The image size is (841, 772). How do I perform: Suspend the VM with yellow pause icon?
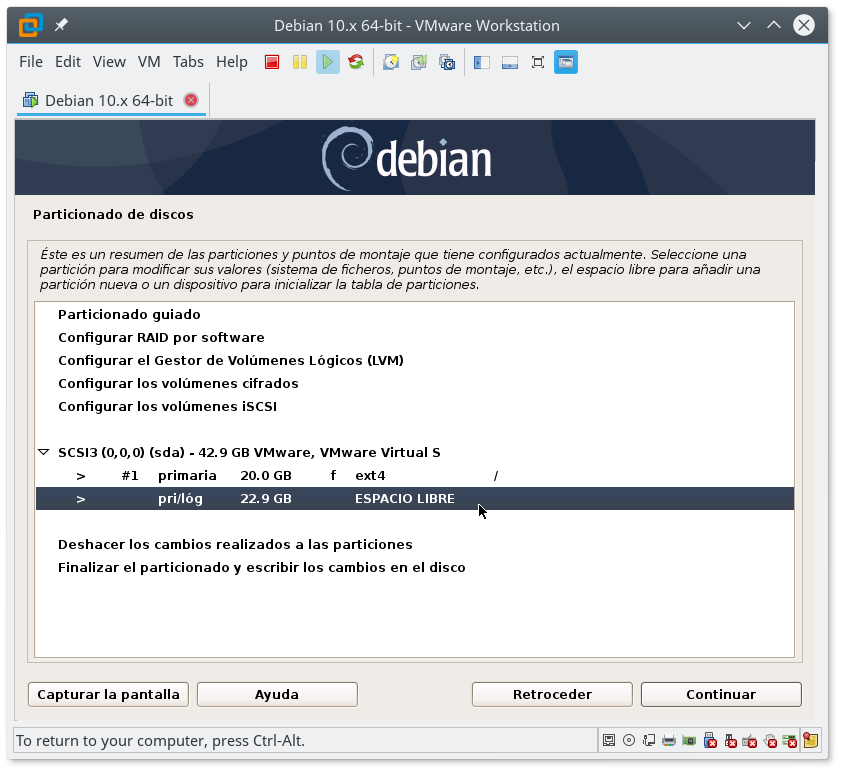(300, 62)
